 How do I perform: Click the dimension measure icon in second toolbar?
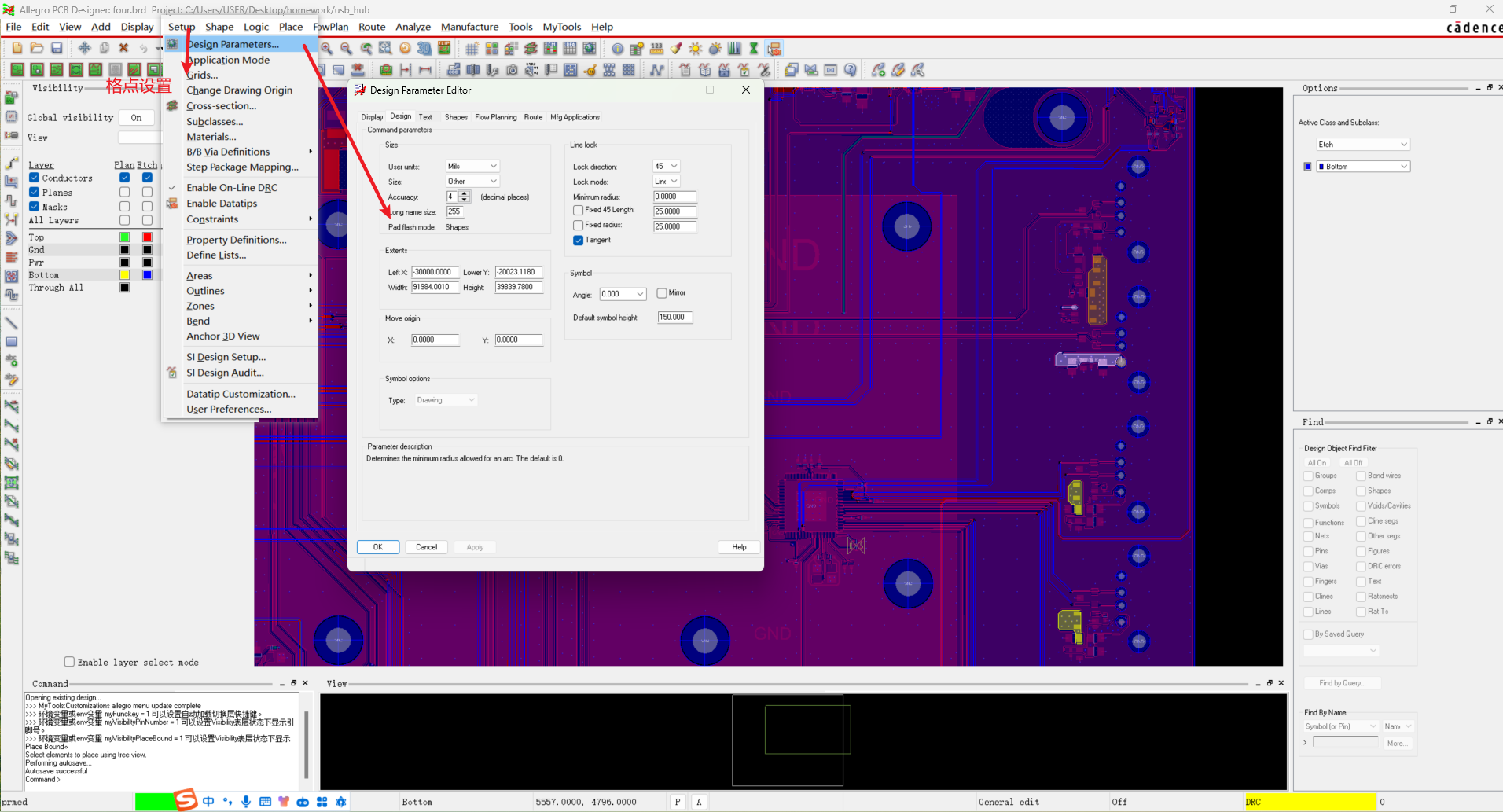tap(425, 70)
